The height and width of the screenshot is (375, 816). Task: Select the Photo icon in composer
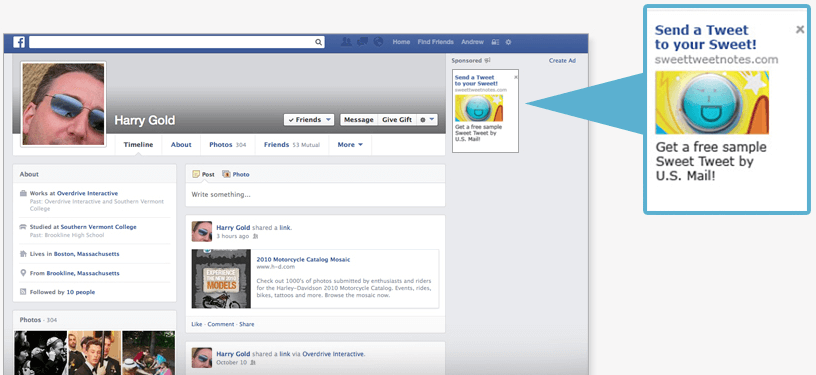pos(226,174)
